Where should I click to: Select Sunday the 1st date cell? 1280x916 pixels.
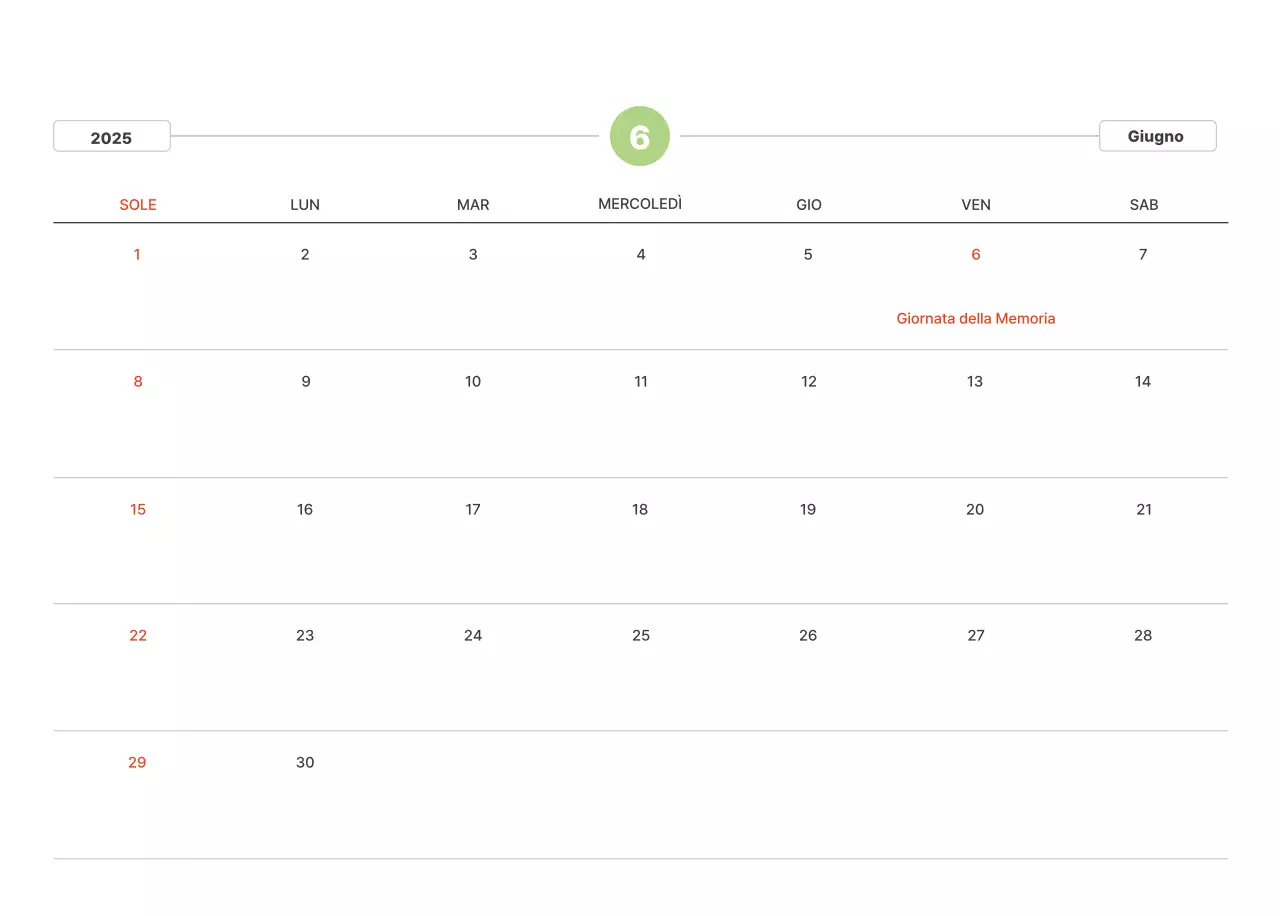tap(137, 255)
